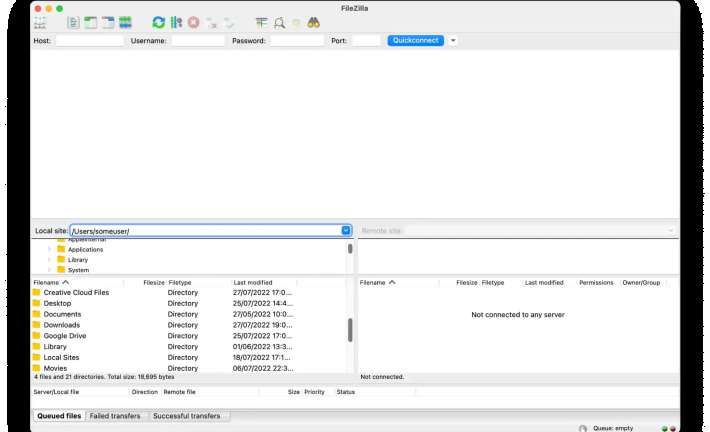Toggle the local directory tree icon

pyautogui.click(x=91, y=23)
